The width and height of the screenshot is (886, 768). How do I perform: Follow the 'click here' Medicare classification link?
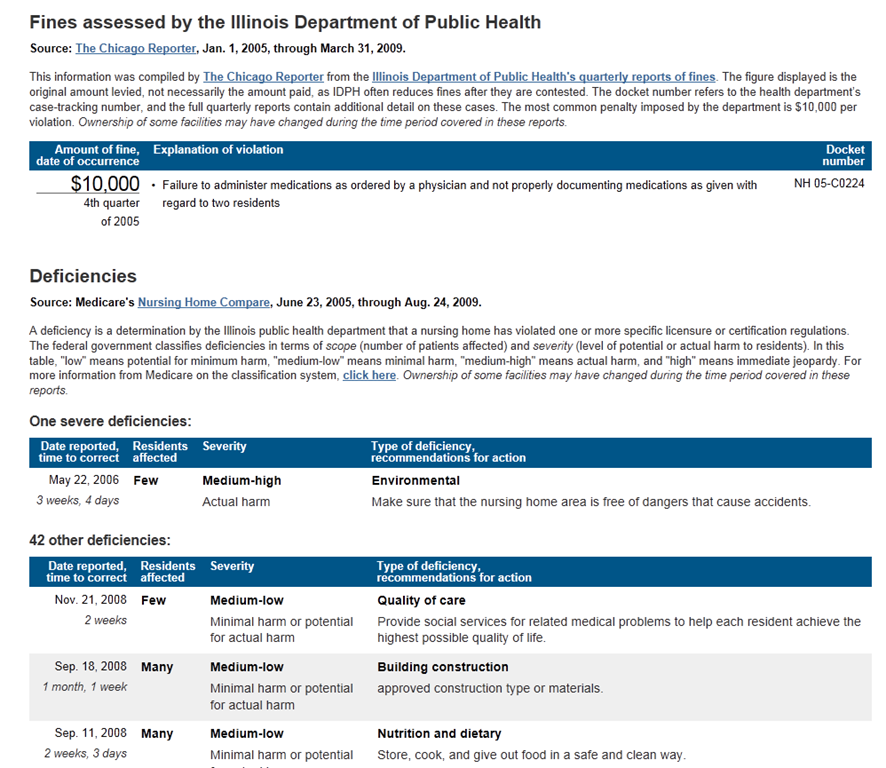coord(370,375)
